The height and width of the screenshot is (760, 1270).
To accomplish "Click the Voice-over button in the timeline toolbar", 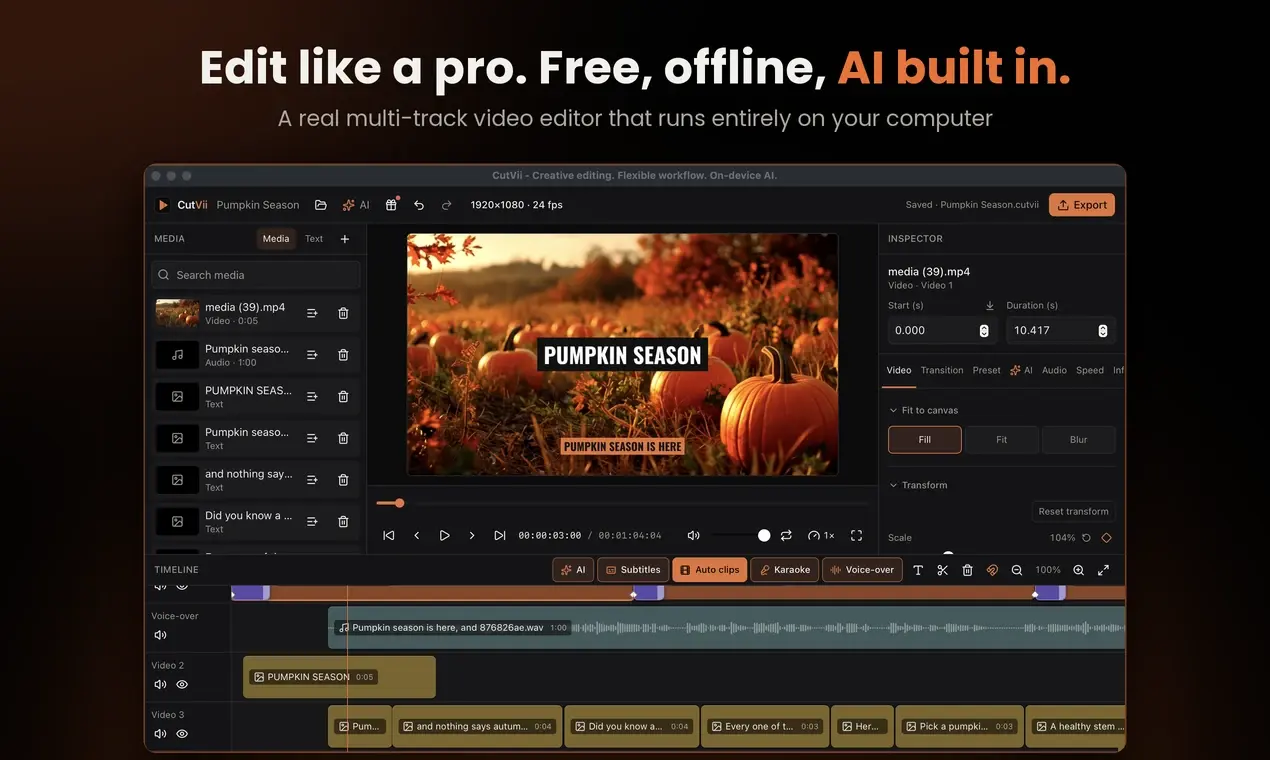I will click(862, 570).
